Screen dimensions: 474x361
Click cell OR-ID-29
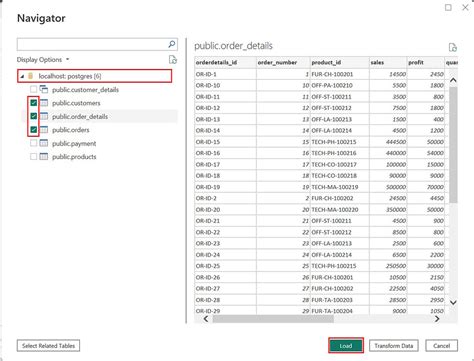pyautogui.click(x=225, y=311)
